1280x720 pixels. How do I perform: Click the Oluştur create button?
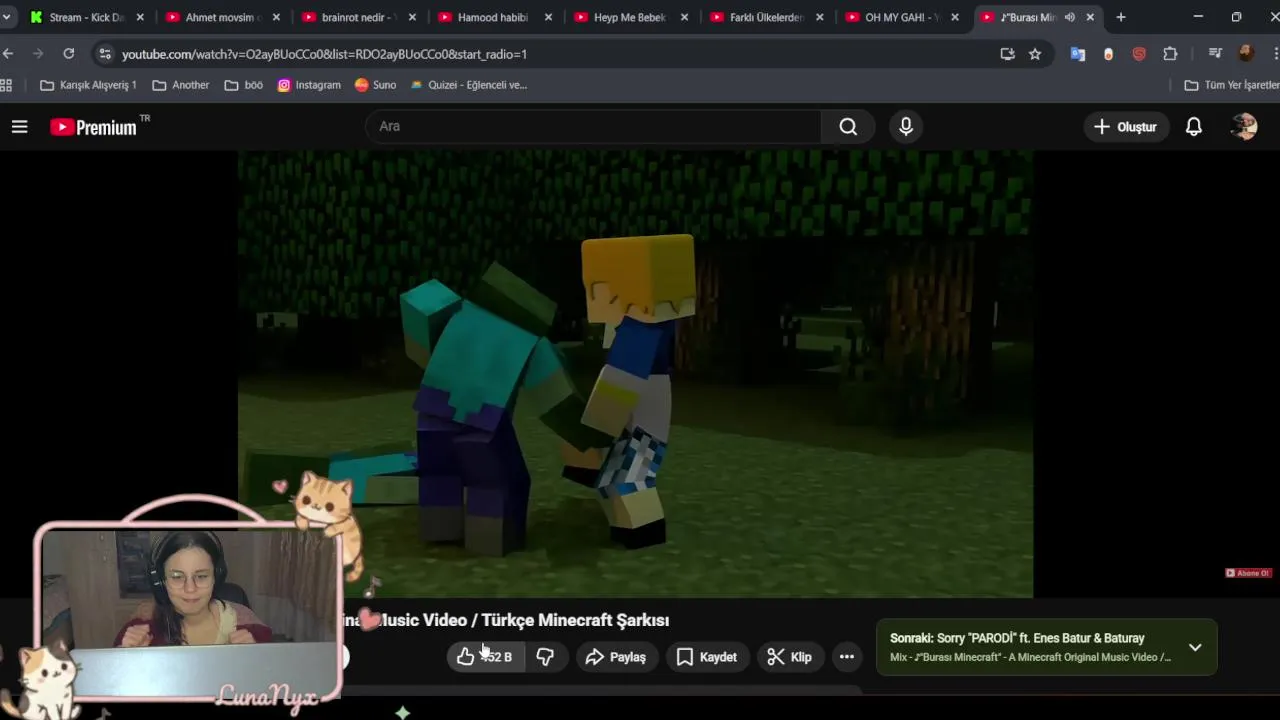[1125, 127]
